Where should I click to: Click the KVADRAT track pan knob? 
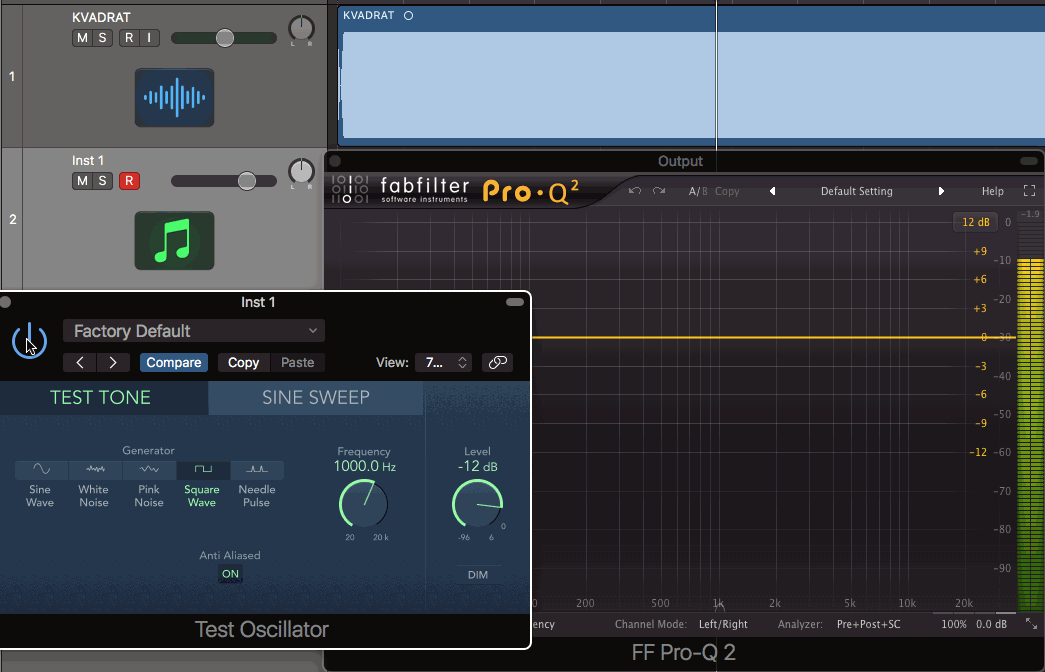click(301, 29)
